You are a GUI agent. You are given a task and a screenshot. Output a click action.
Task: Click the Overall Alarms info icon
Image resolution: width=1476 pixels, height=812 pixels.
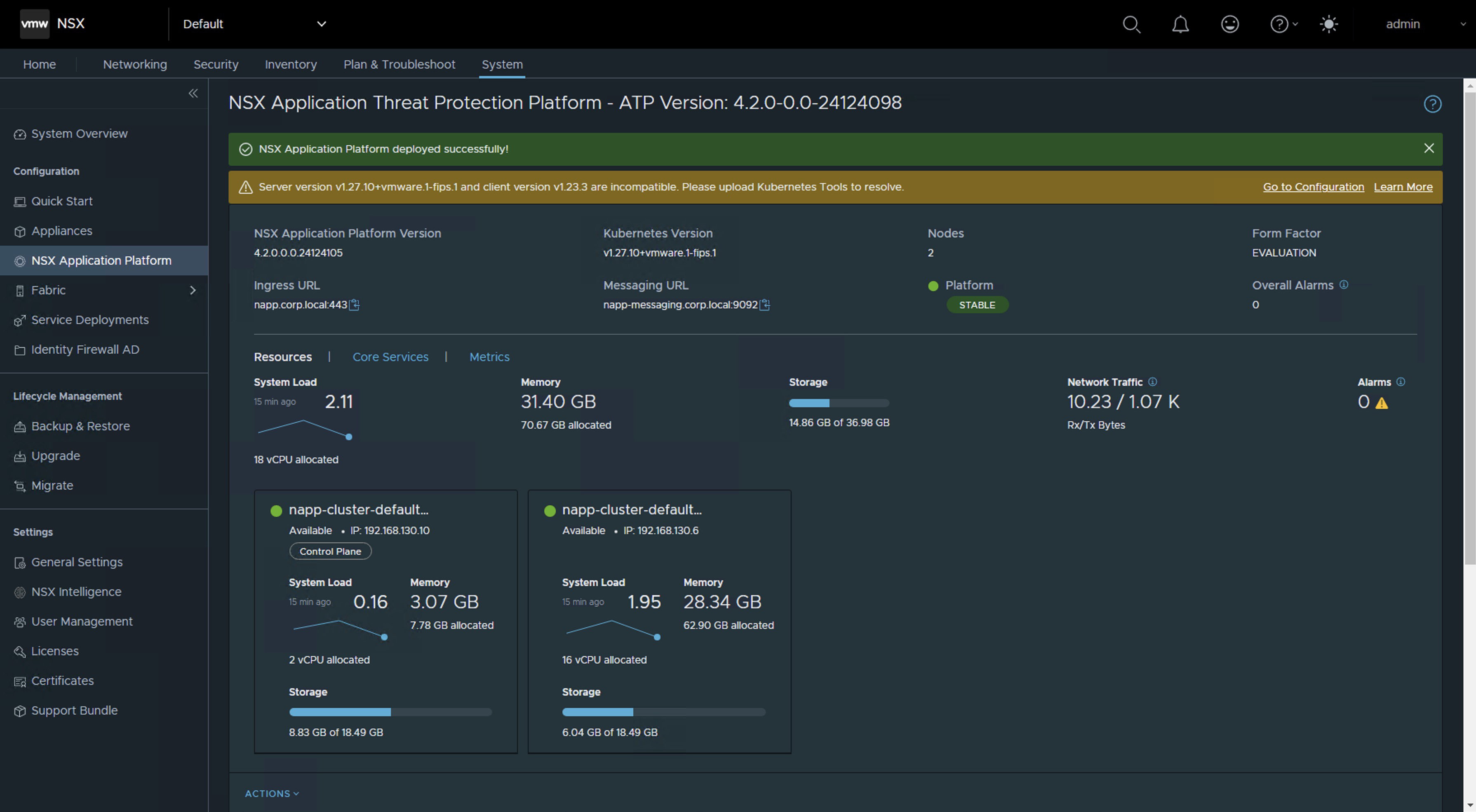[x=1344, y=284]
